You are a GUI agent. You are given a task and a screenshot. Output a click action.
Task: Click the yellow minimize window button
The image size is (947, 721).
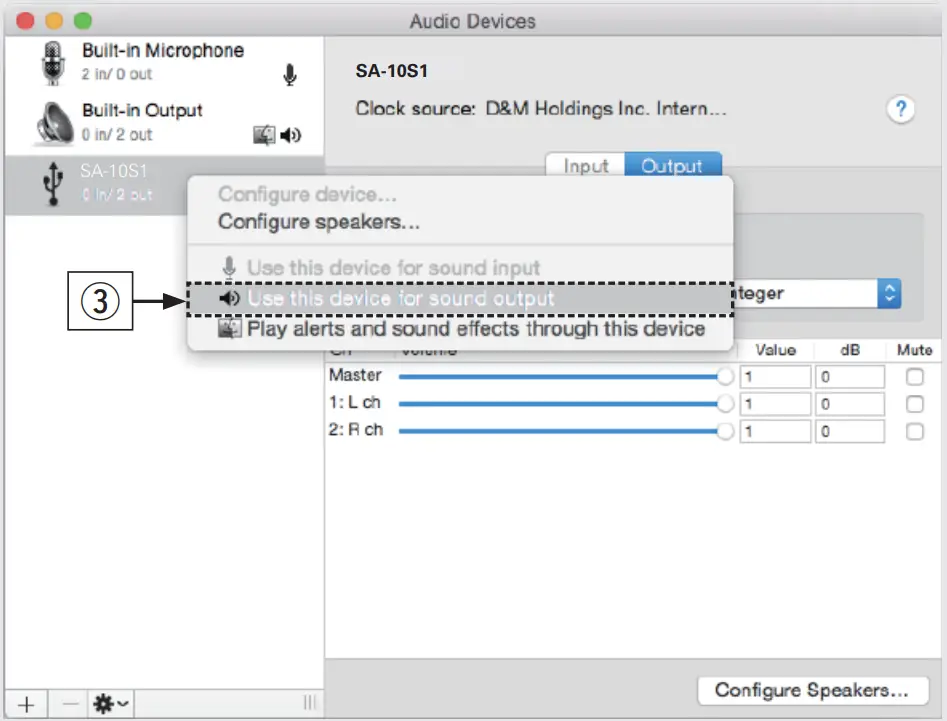54,21
